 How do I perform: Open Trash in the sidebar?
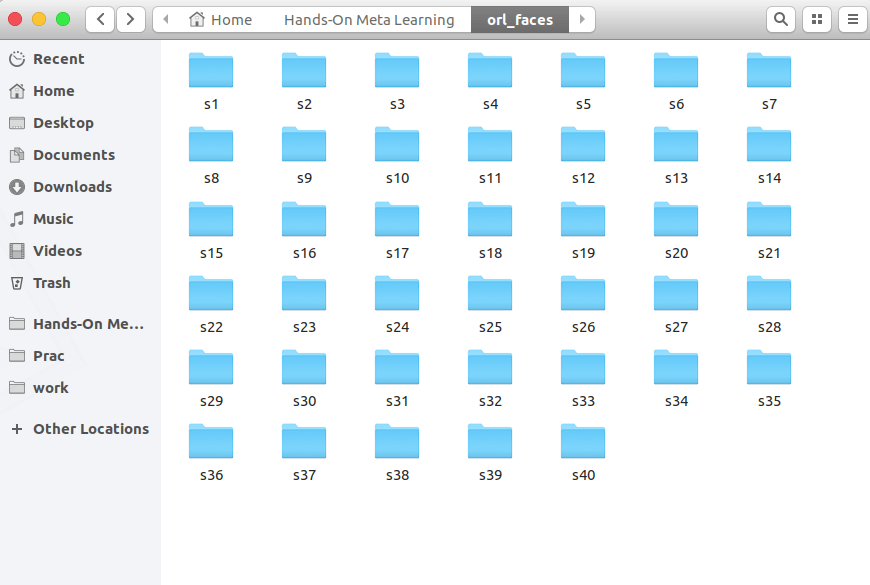(51, 283)
